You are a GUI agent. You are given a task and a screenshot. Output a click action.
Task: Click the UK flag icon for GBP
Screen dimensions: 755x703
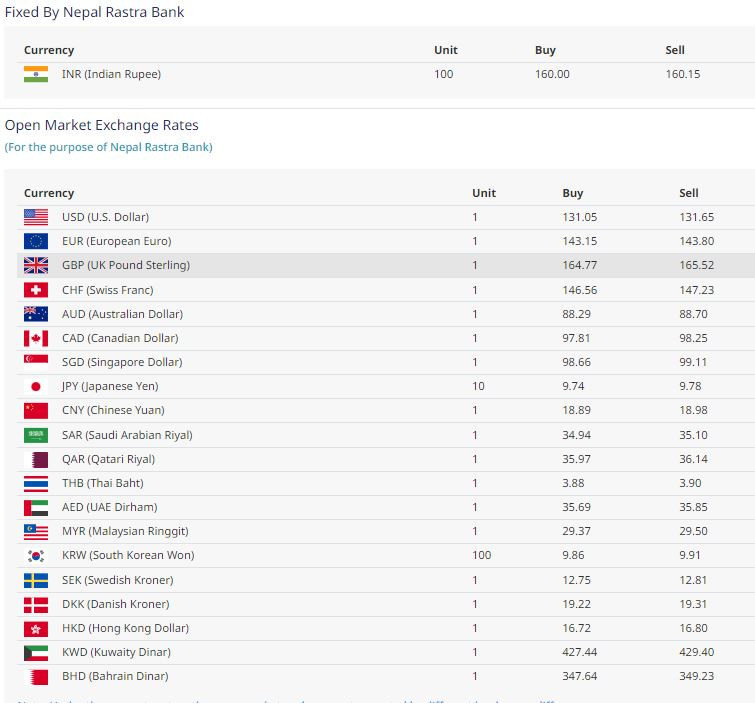click(36, 265)
